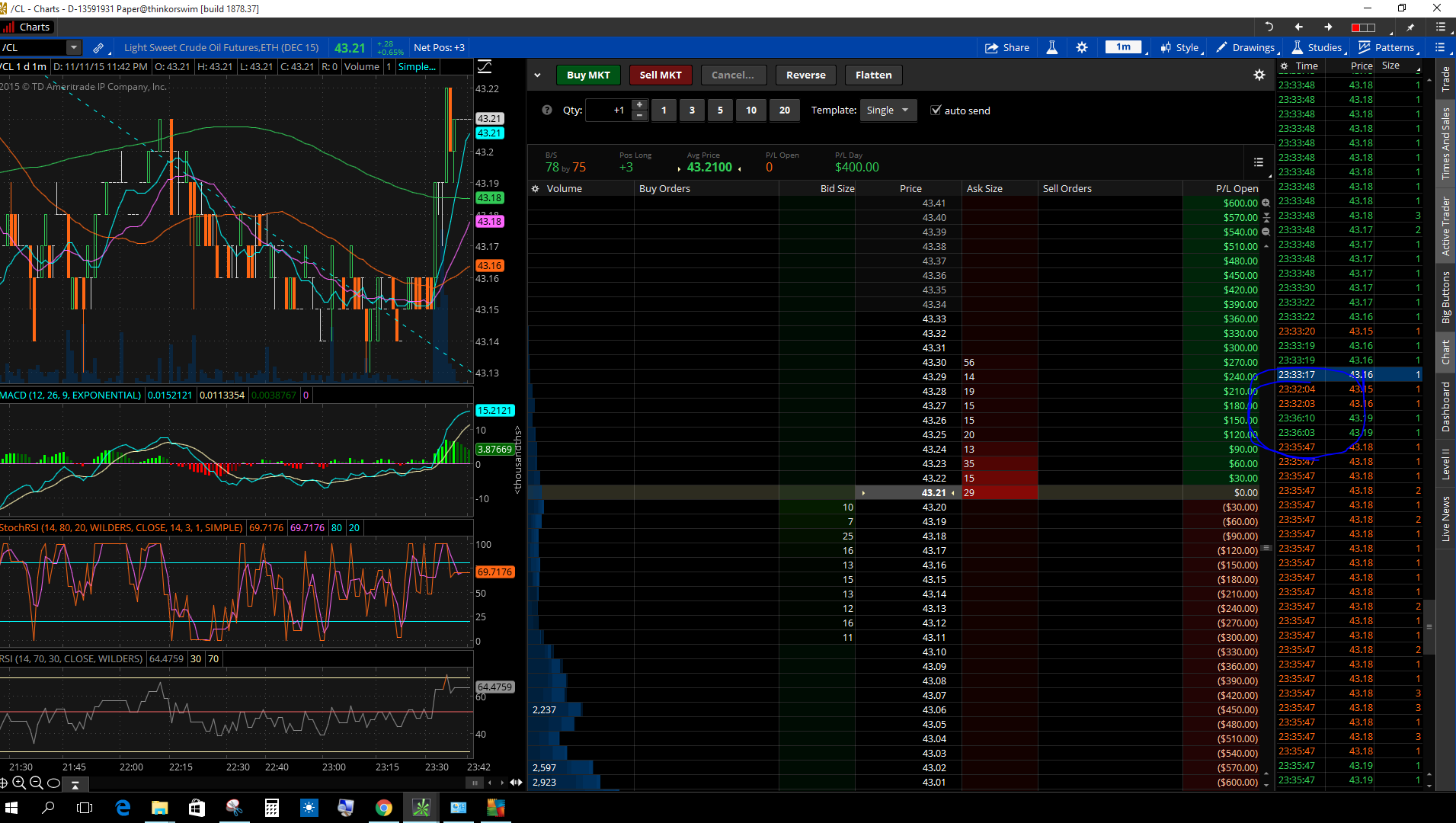The image size is (1456, 823).
Task: Click the help question mark beside Qty
Action: (x=547, y=110)
